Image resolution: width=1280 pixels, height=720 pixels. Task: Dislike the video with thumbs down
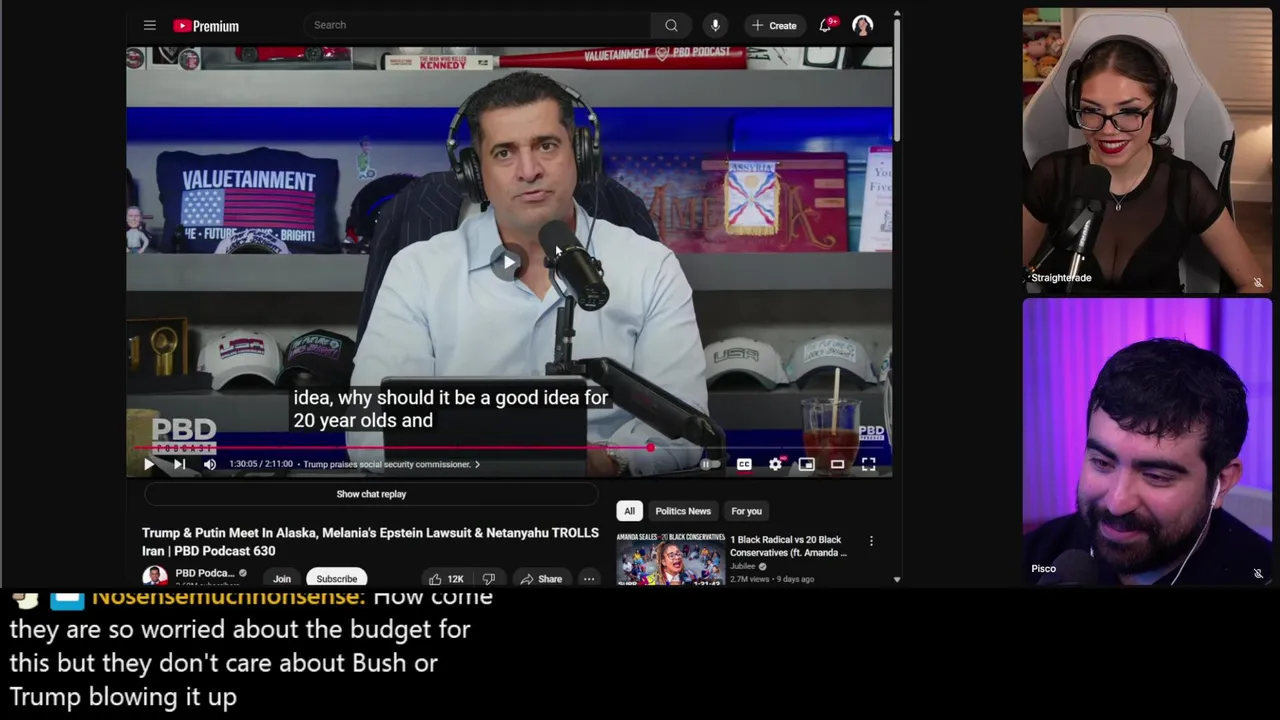pyautogui.click(x=489, y=578)
